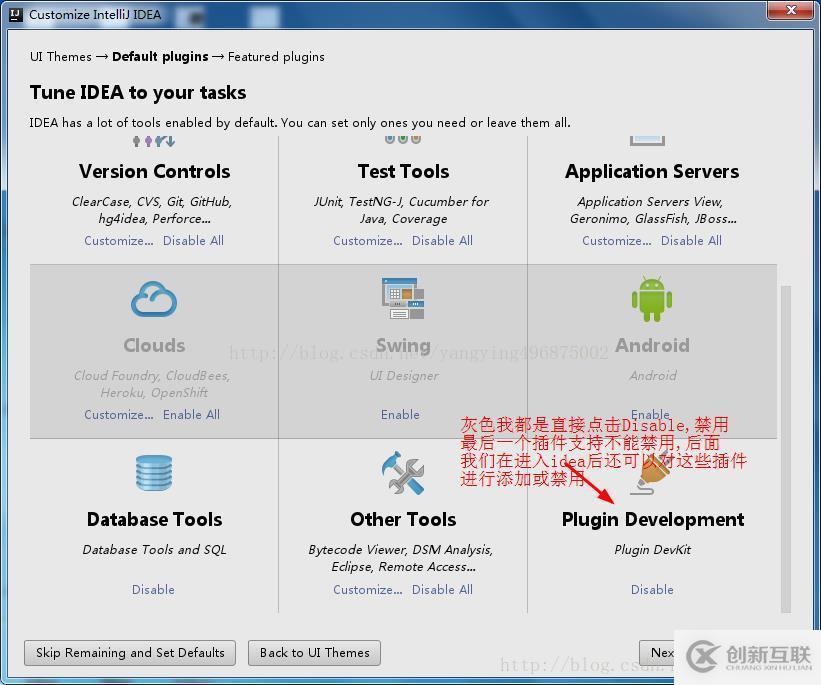Click the Clouds heading
The image size is (821, 685).
click(x=154, y=346)
